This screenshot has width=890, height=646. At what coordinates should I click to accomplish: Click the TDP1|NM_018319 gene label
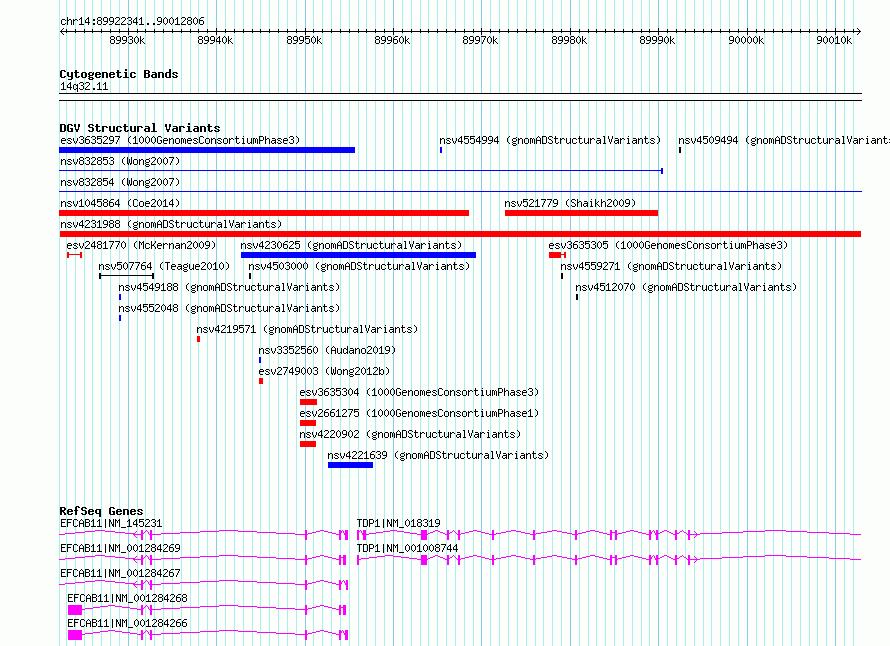coord(398,523)
